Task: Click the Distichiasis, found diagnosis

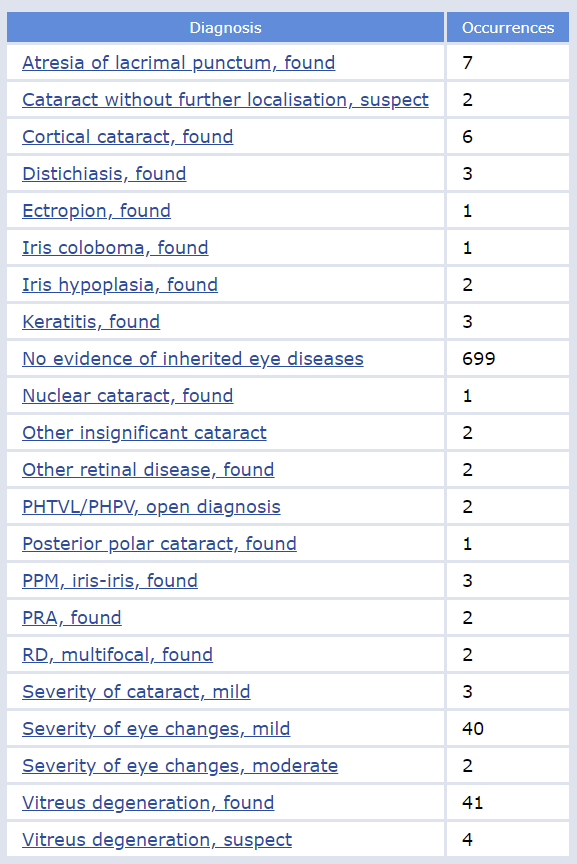Action: pyautogui.click(x=104, y=174)
